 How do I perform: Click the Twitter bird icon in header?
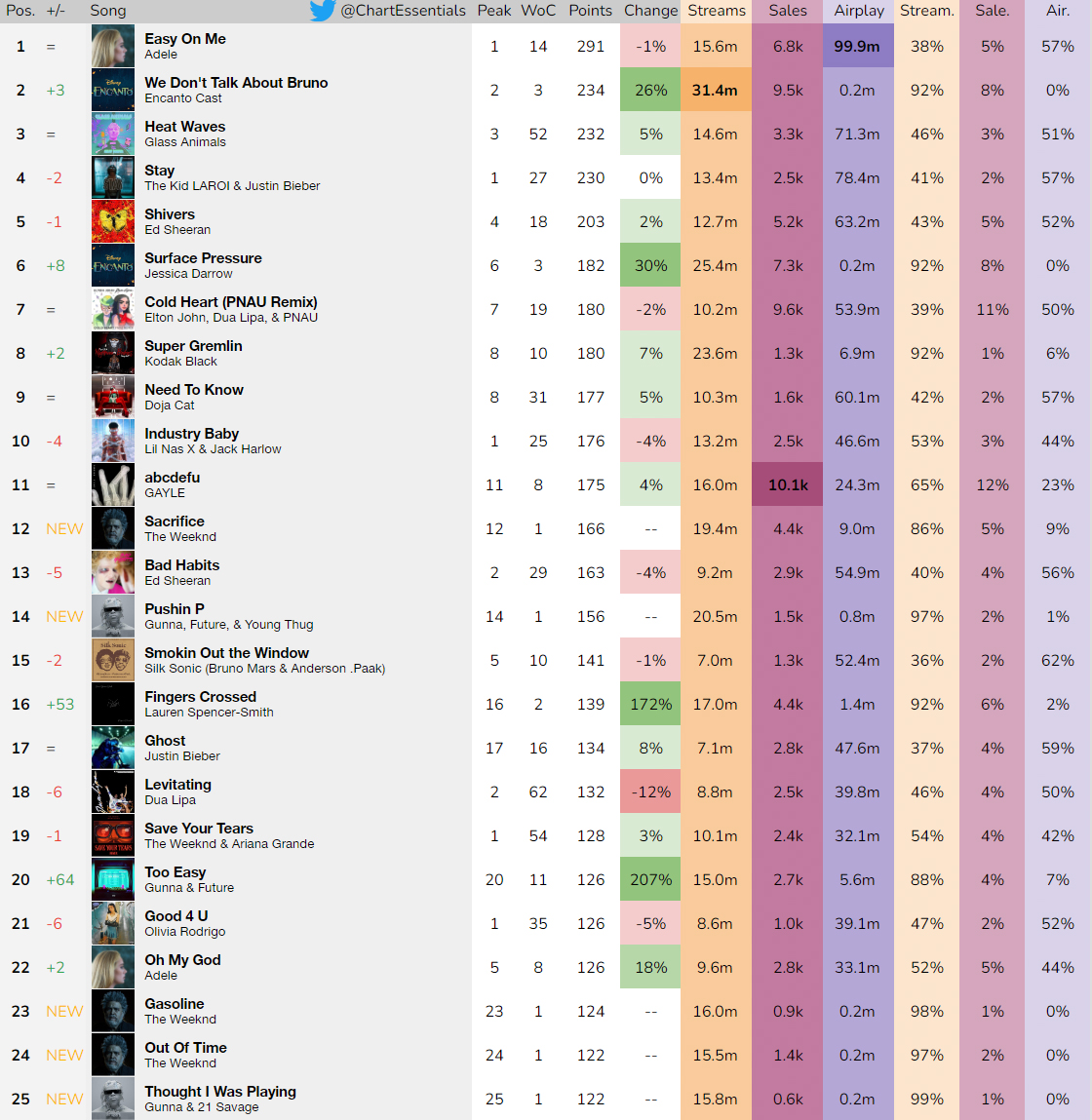(323, 11)
